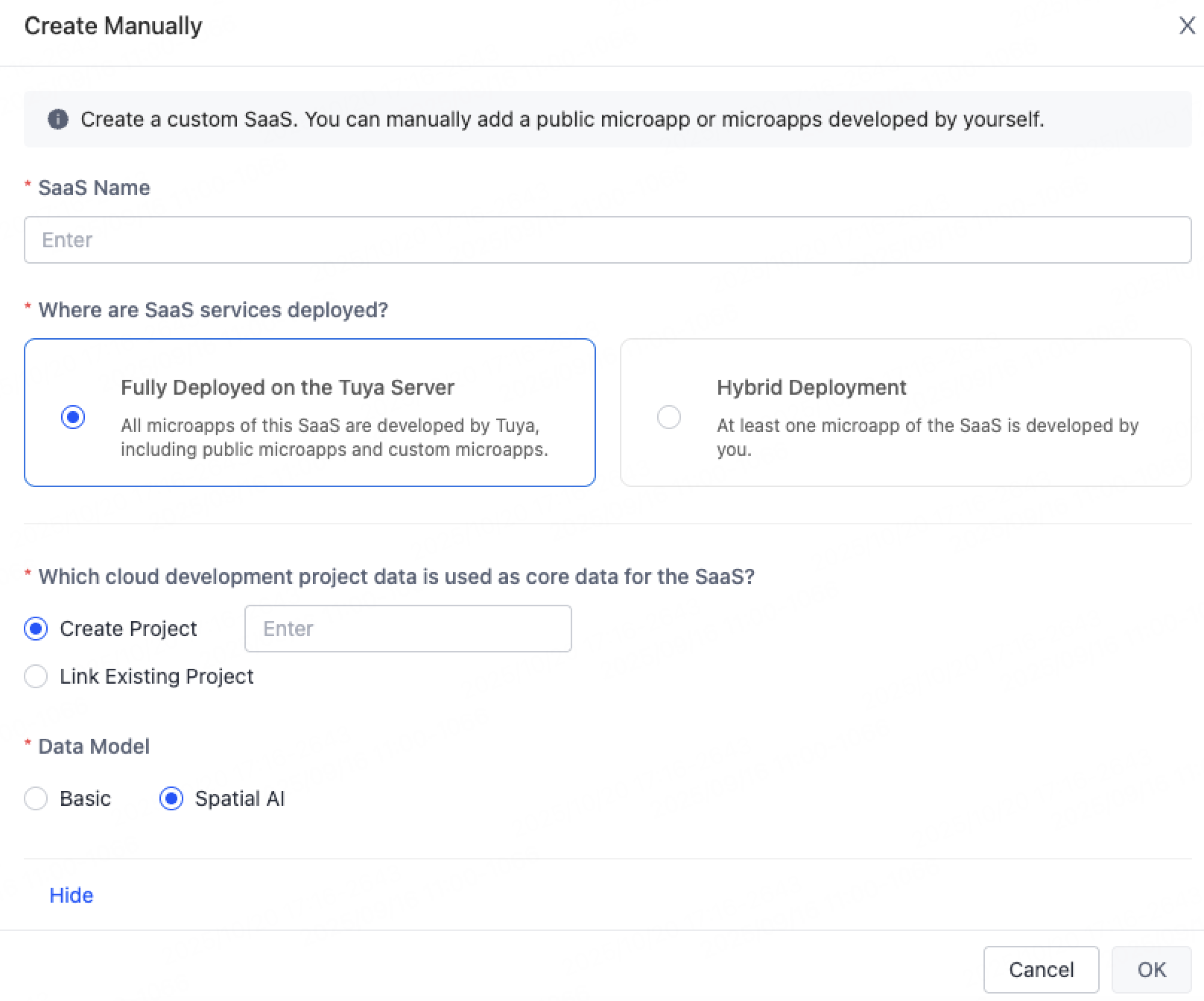Click Cancel to dismiss the dialog
1204x1001 pixels.
[x=1041, y=969]
